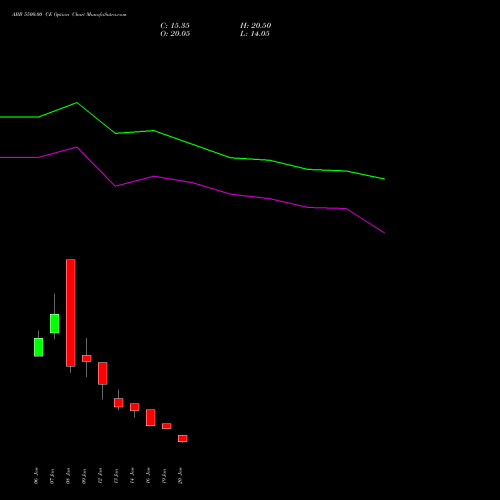
Task: Click the high value H: 20.50
Action: point(255,26)
